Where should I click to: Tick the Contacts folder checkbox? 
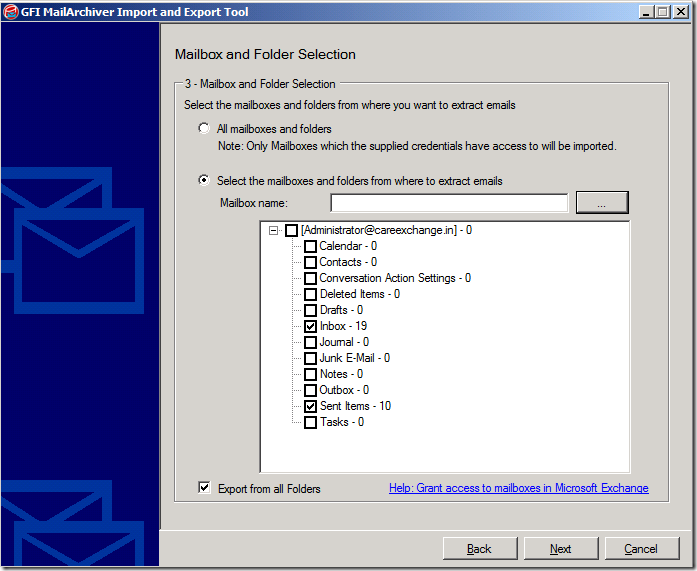tap(310, 262)
